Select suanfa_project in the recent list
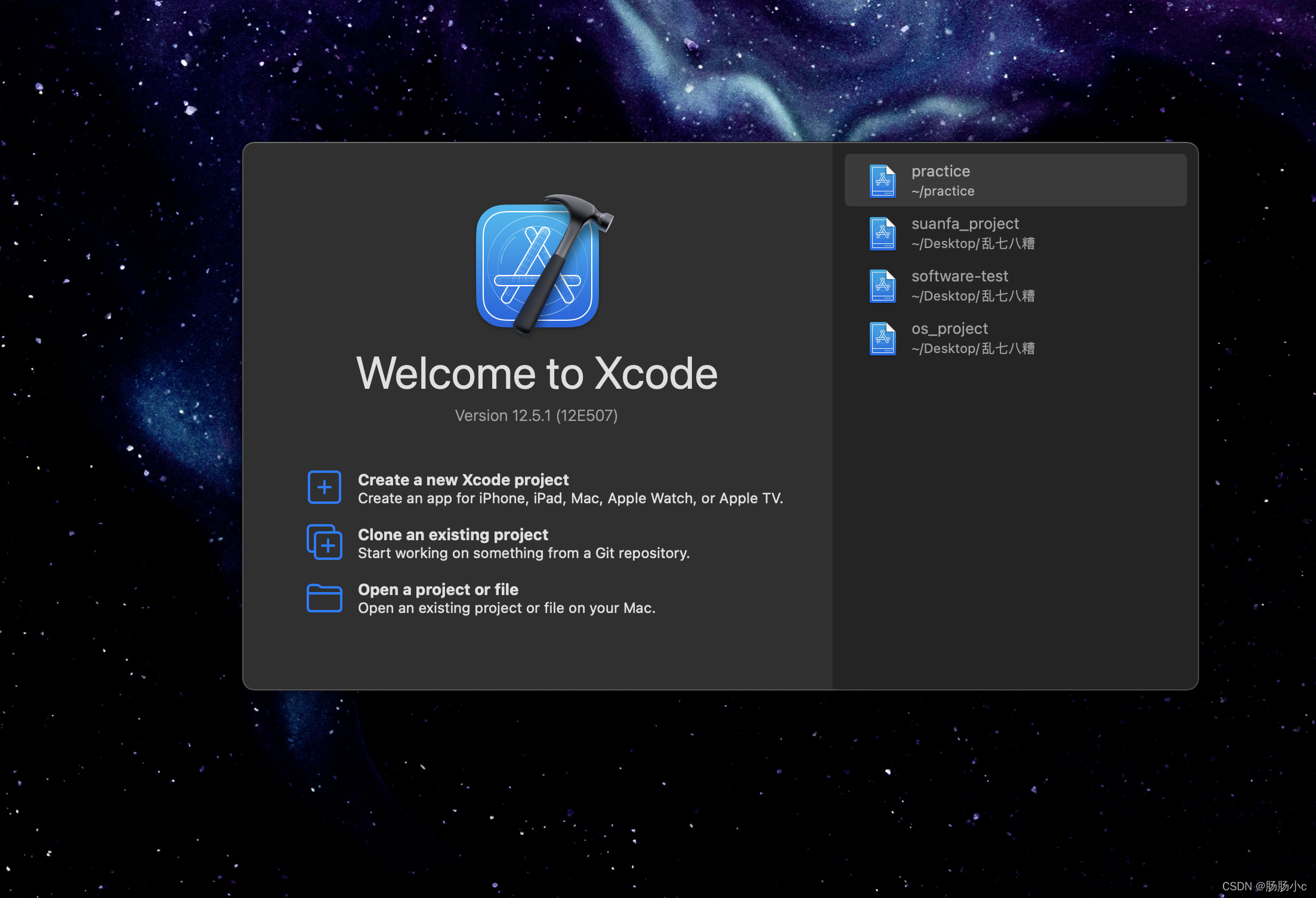Image resolution: width=1316 pixels, height=898 pixels. 1015,233
